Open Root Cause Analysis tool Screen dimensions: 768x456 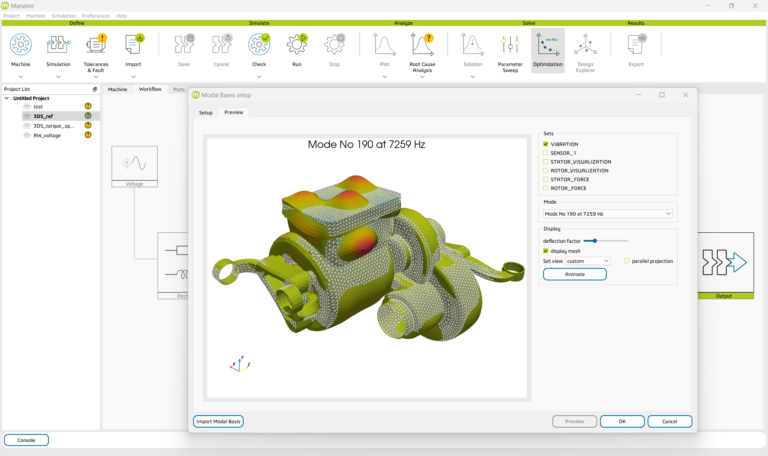(x=422, y=45)
